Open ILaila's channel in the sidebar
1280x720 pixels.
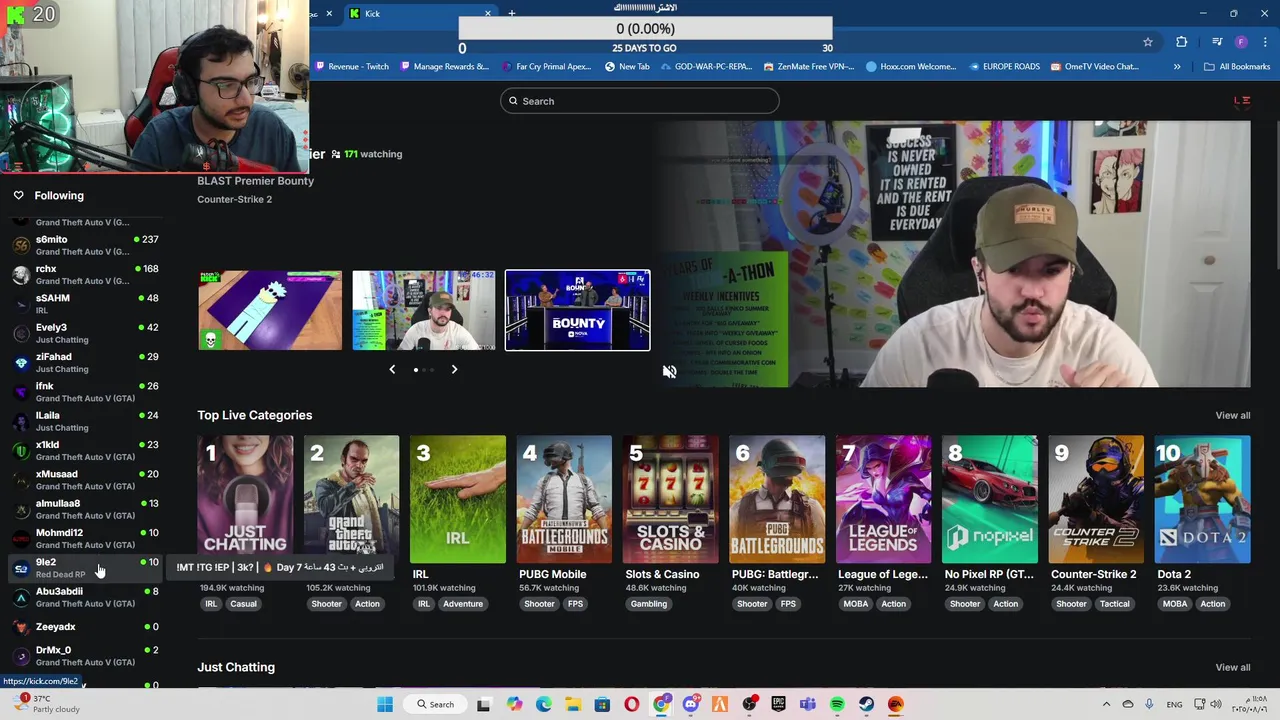(85, 421)
